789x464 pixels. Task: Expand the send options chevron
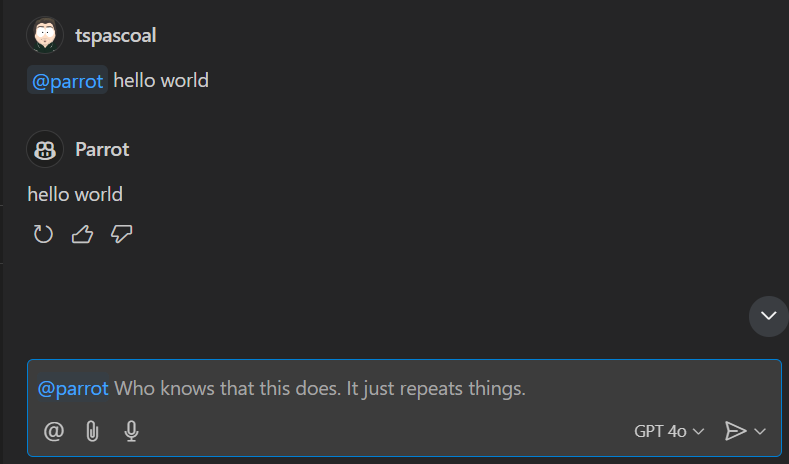coord(760,431)
